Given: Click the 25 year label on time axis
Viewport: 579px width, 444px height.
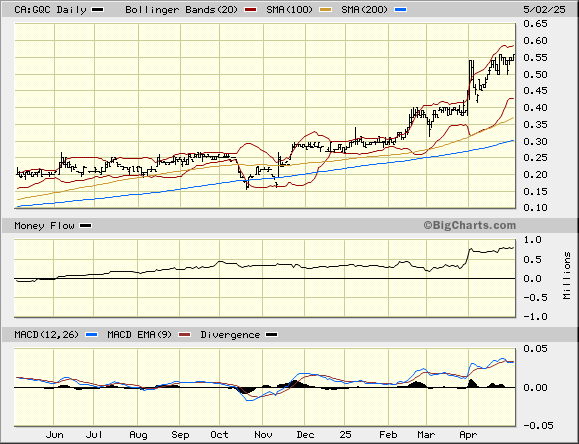Looking at the screenshot, I should tap(345, 435).
